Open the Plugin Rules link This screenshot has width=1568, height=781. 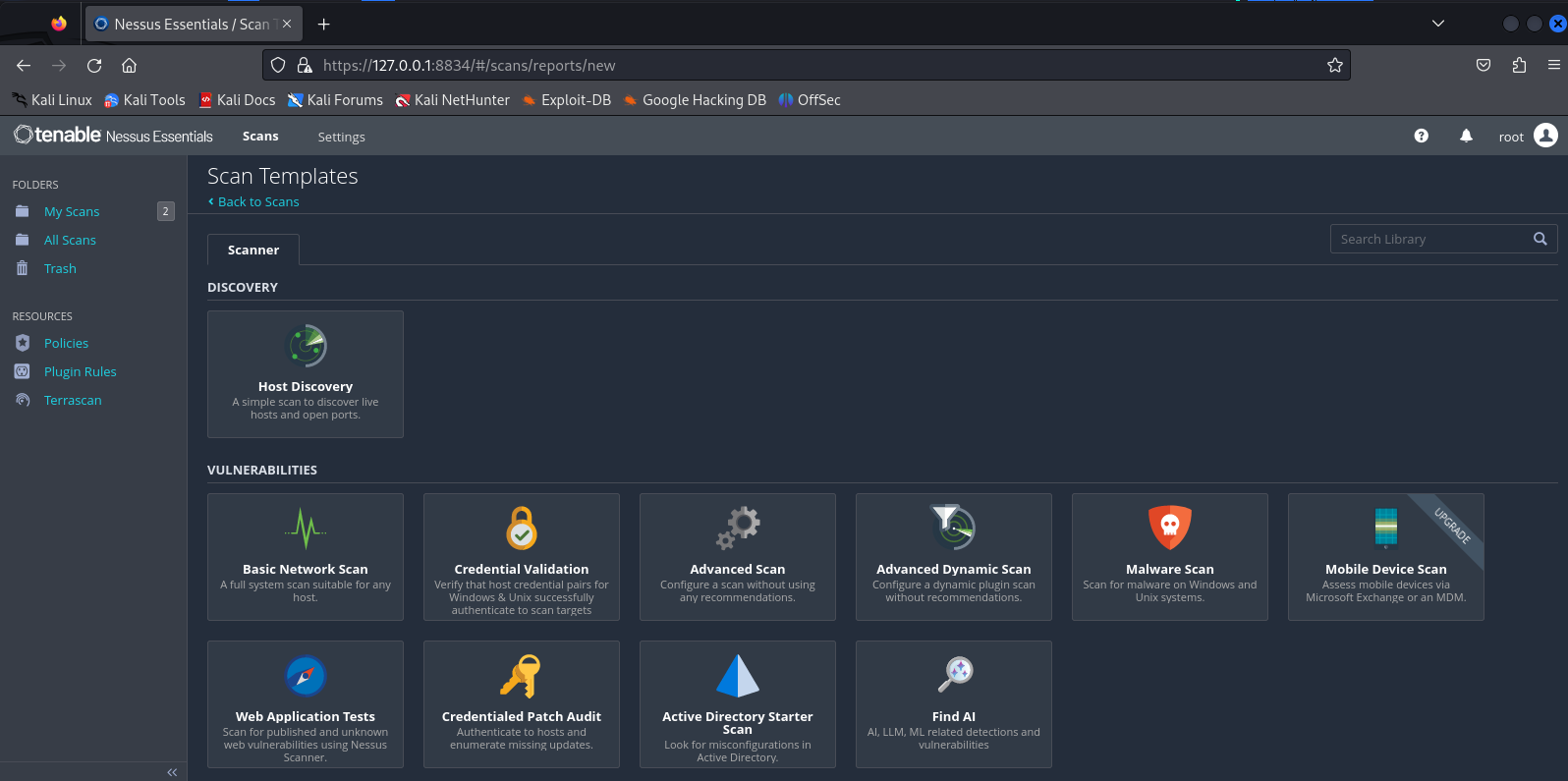(80, 371)
